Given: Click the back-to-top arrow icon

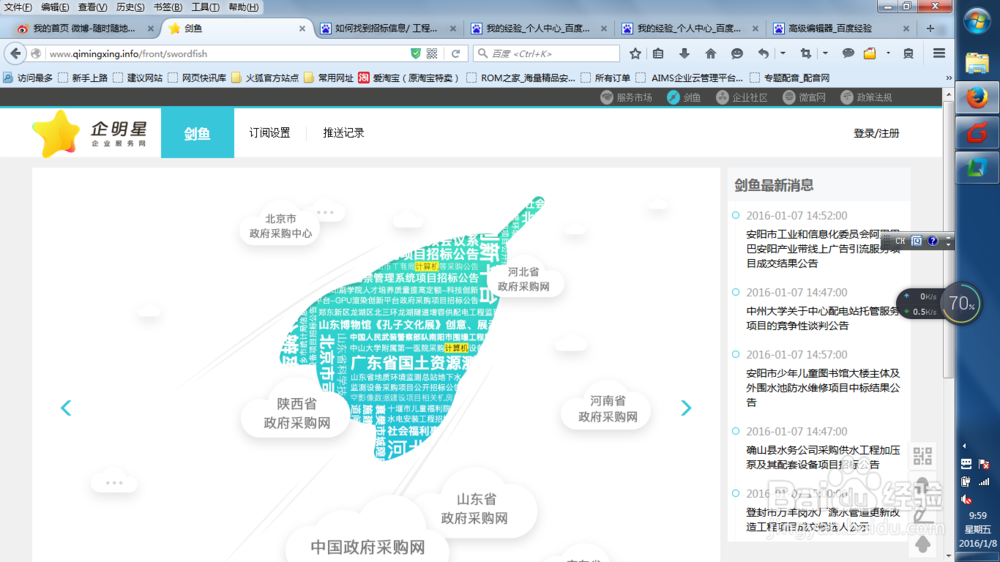Looking at the screenshot, I should click(x=922, y=544).
